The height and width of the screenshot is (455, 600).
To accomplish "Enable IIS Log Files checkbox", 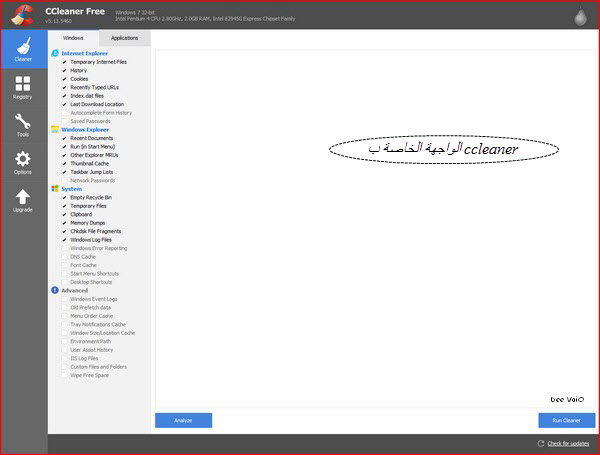I will coord(64,358).
